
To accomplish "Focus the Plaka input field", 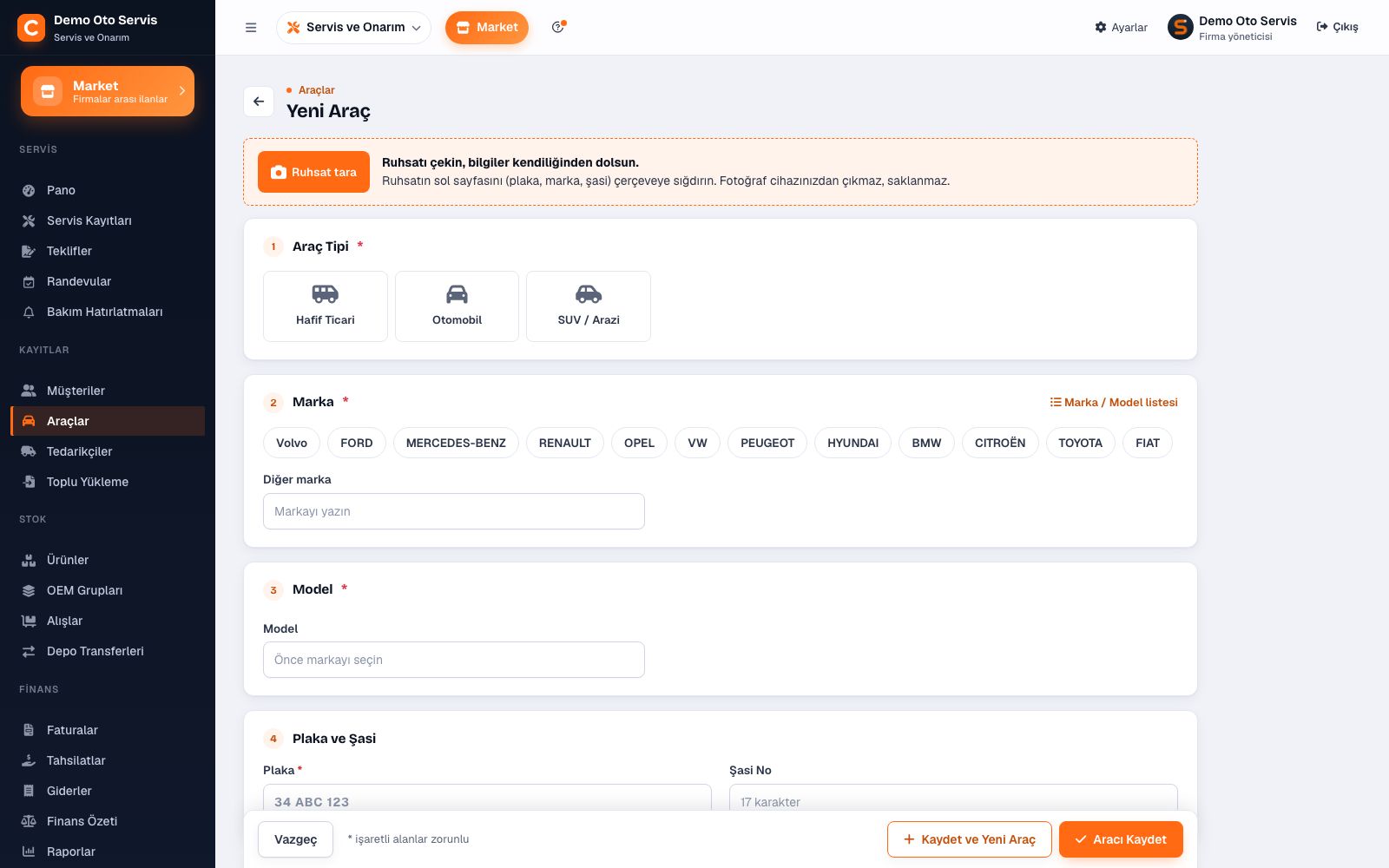I will click(487, 799).
